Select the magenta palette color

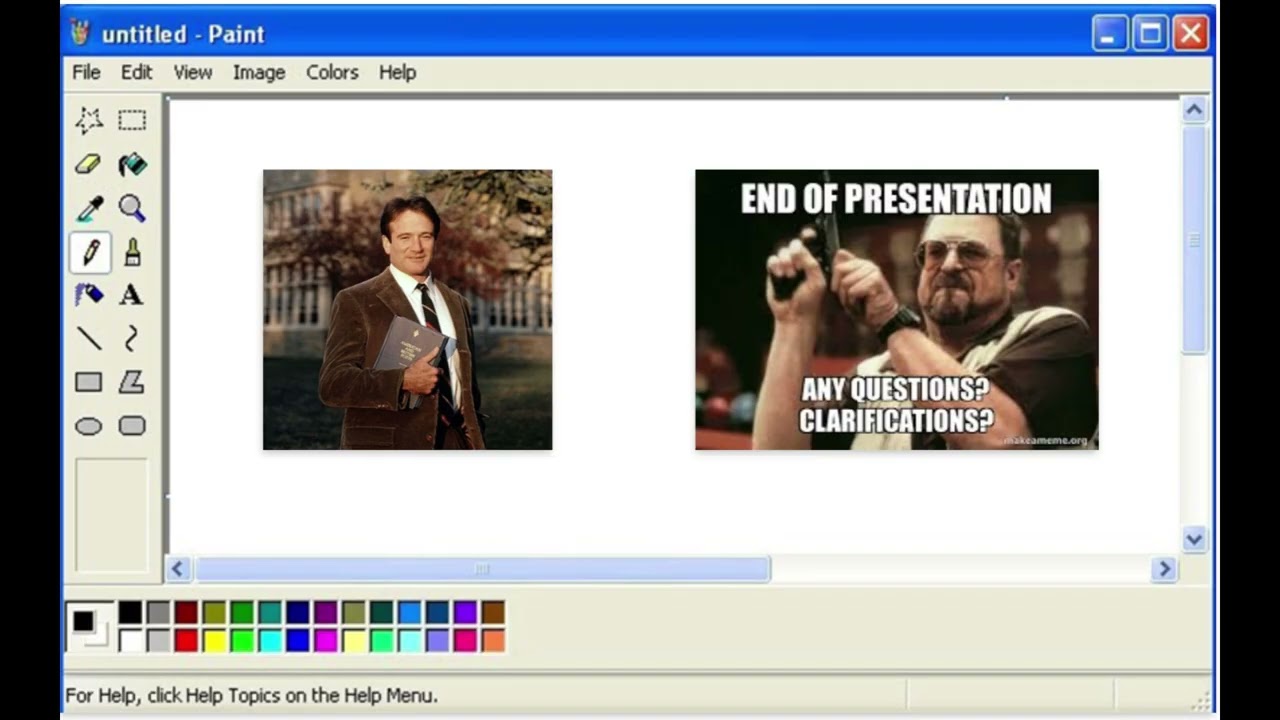click(x=326, y=640)
